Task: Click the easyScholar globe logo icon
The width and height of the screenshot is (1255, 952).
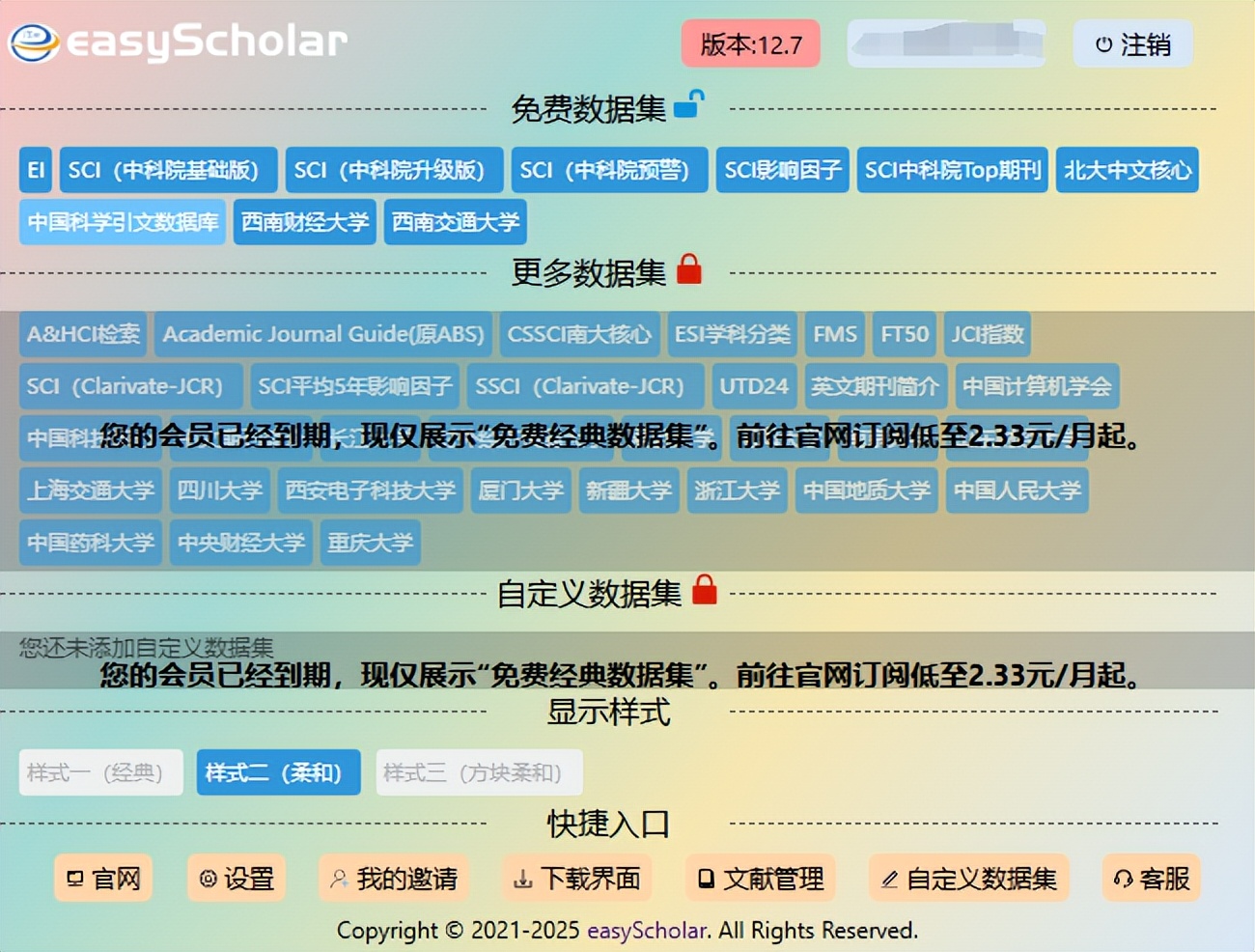Action: (34, 42)
